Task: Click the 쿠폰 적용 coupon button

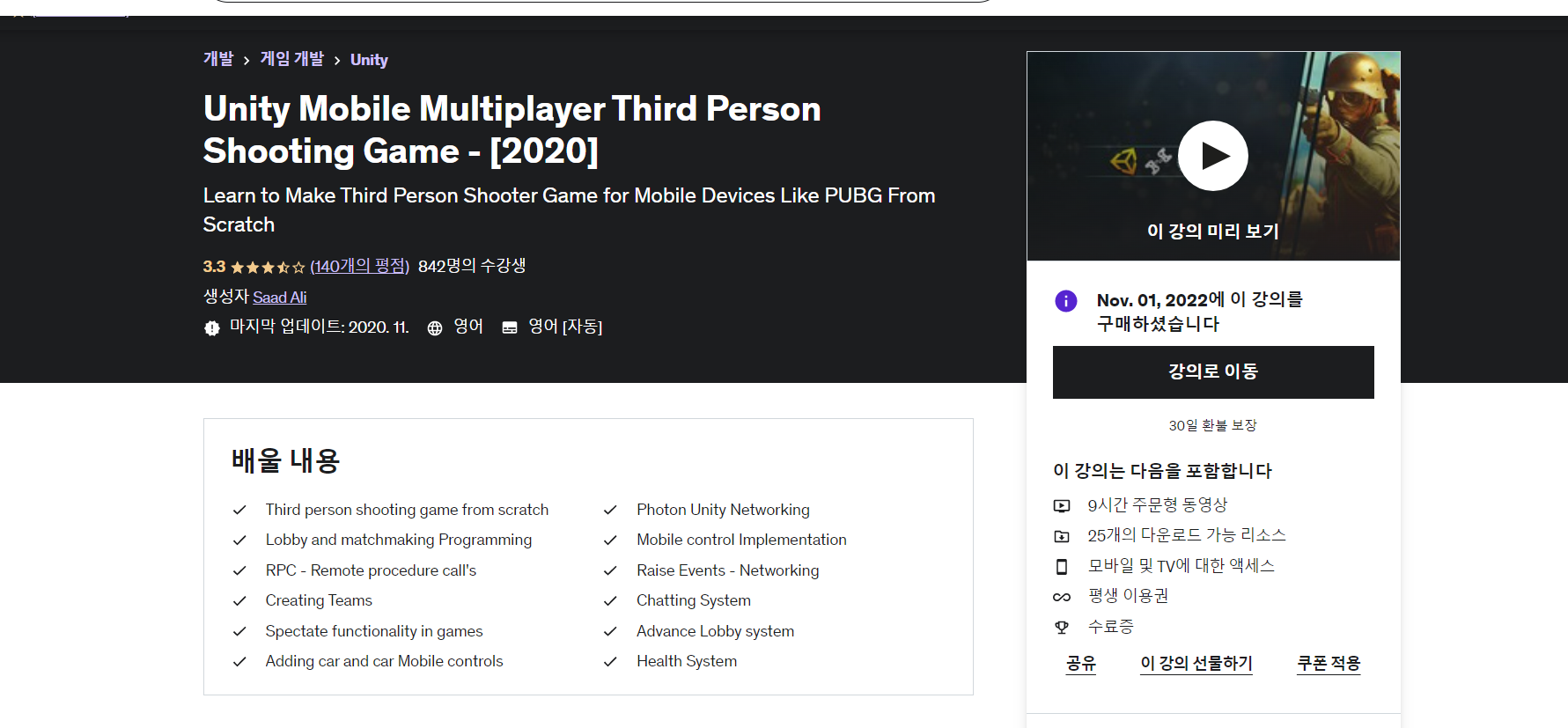Action: tap(1329, 664)
